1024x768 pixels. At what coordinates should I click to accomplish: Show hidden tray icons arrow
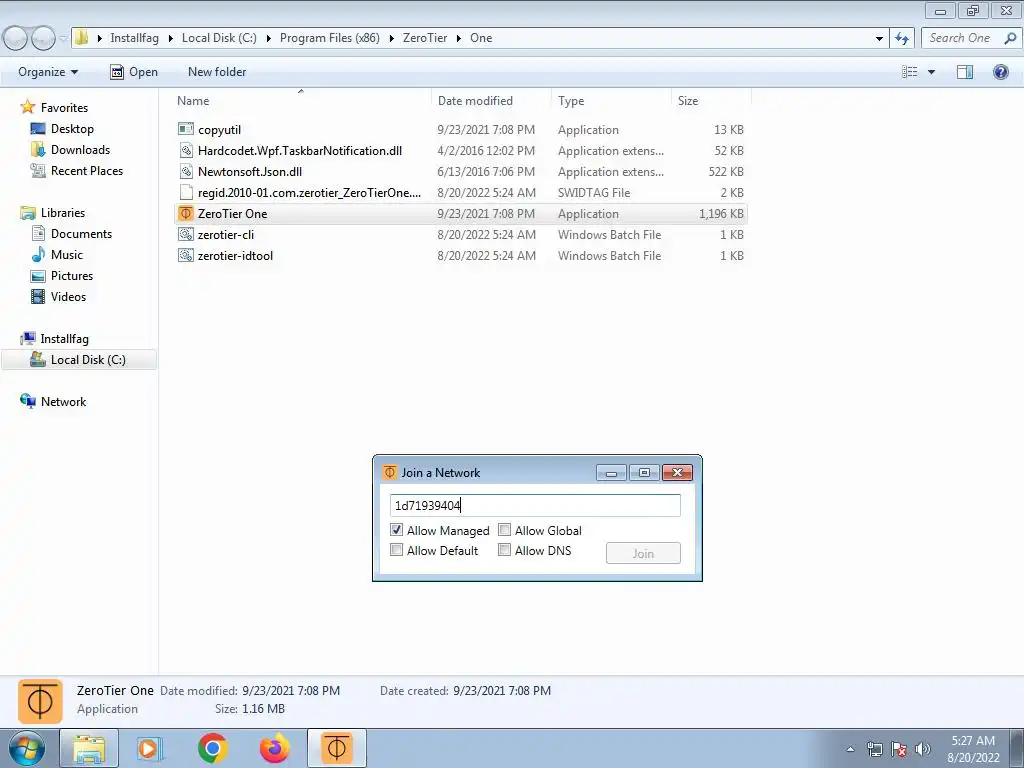[850, 749]
